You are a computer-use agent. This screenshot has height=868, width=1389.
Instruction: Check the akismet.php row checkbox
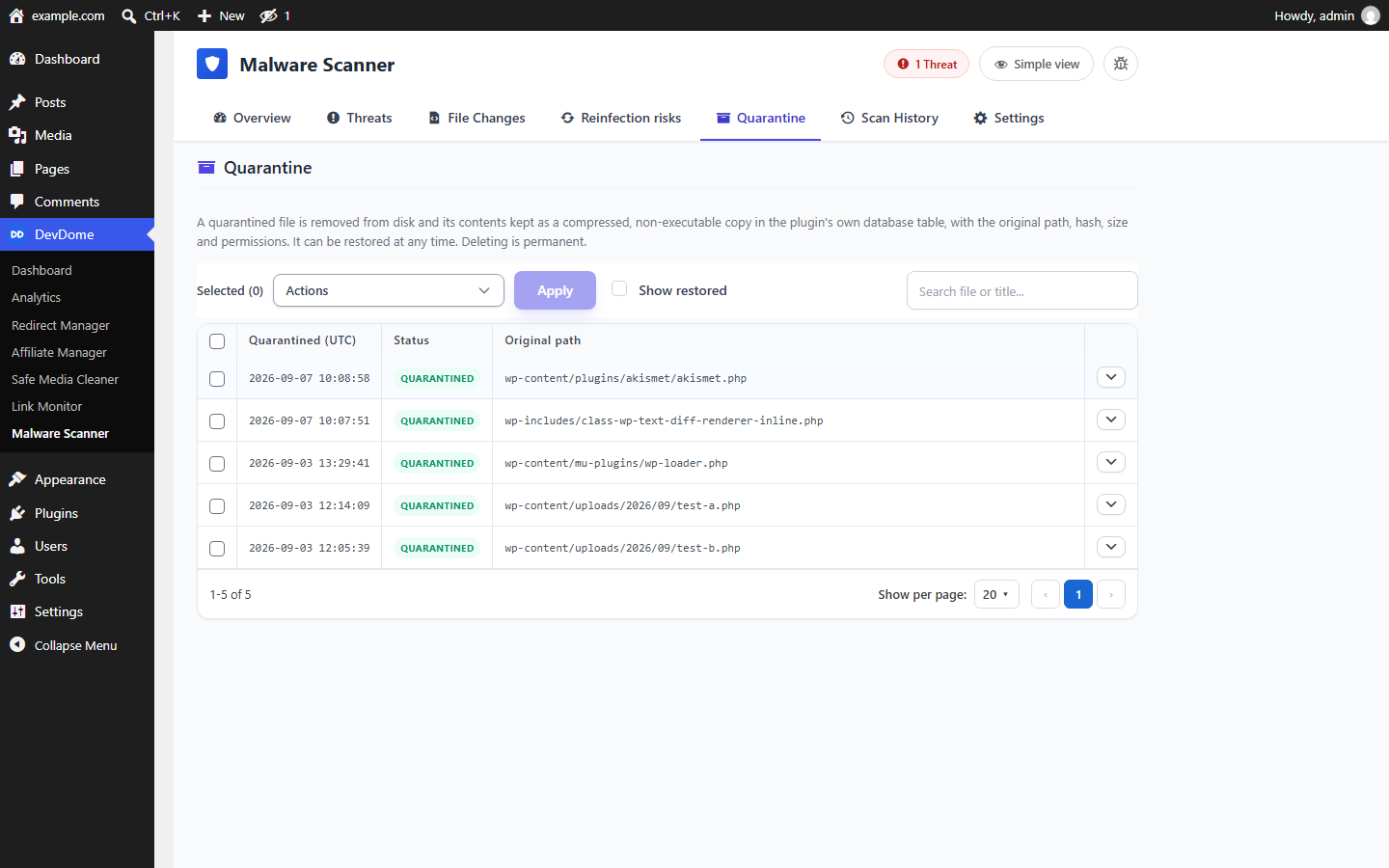click(217, 379)
